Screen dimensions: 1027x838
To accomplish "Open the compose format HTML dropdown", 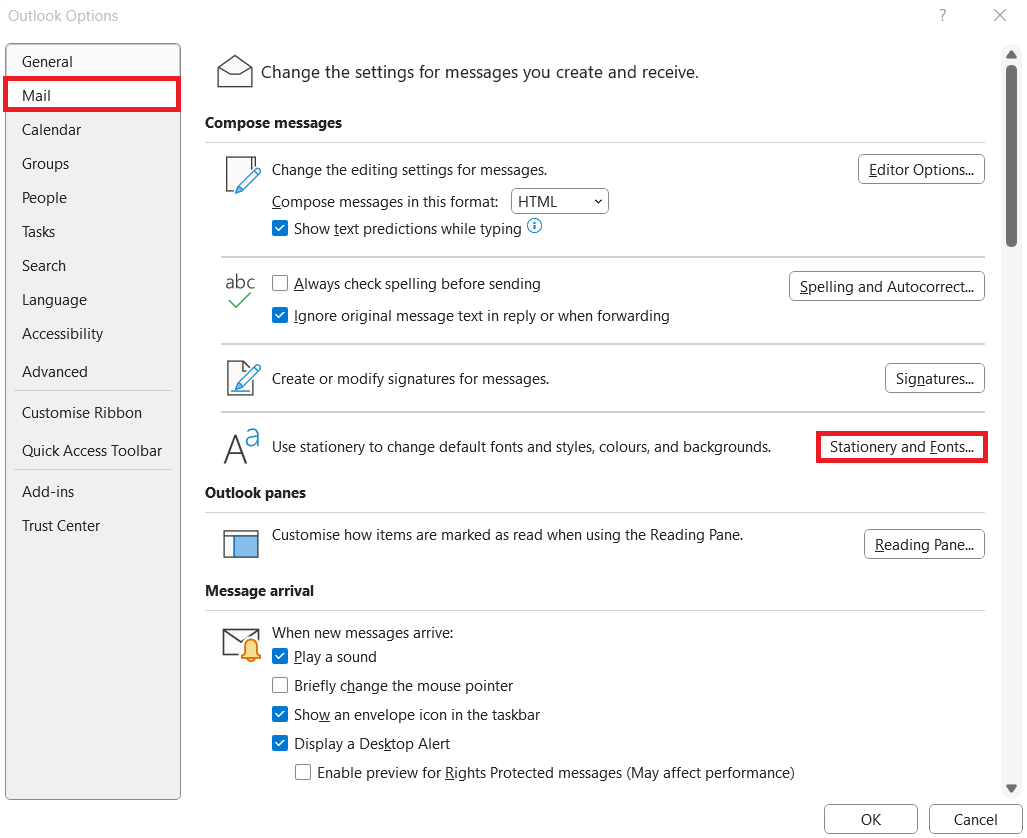I will click(559, 201).
